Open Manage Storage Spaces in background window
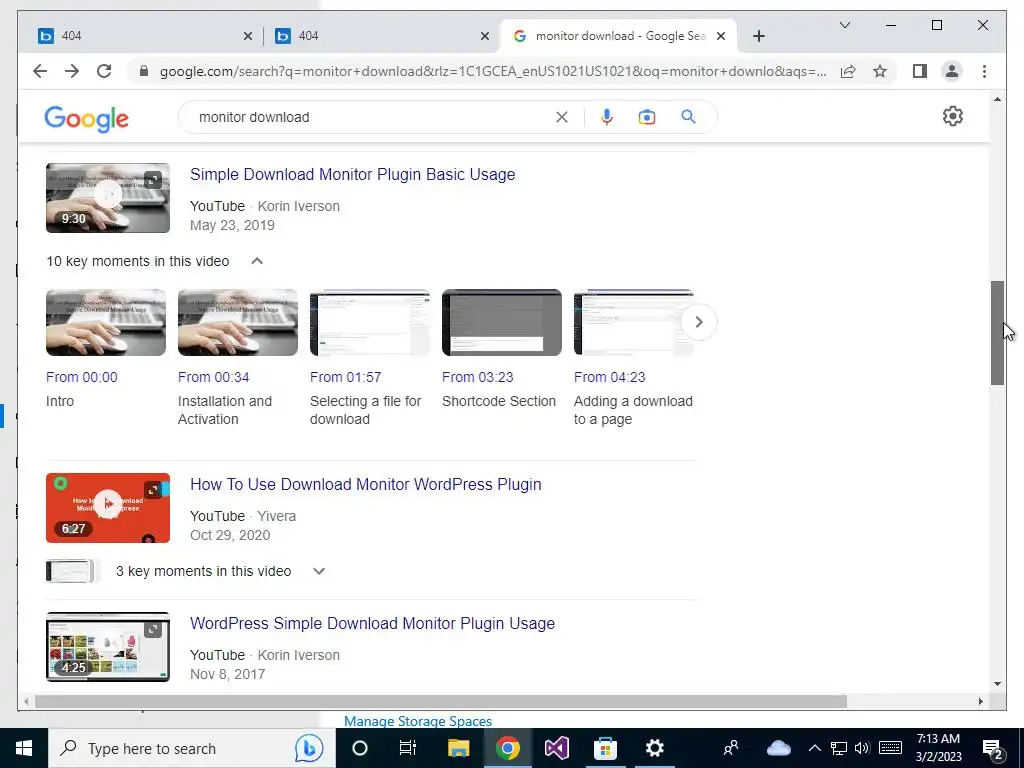The width and height of the screenshot is (1024, 768). point(418,722)
